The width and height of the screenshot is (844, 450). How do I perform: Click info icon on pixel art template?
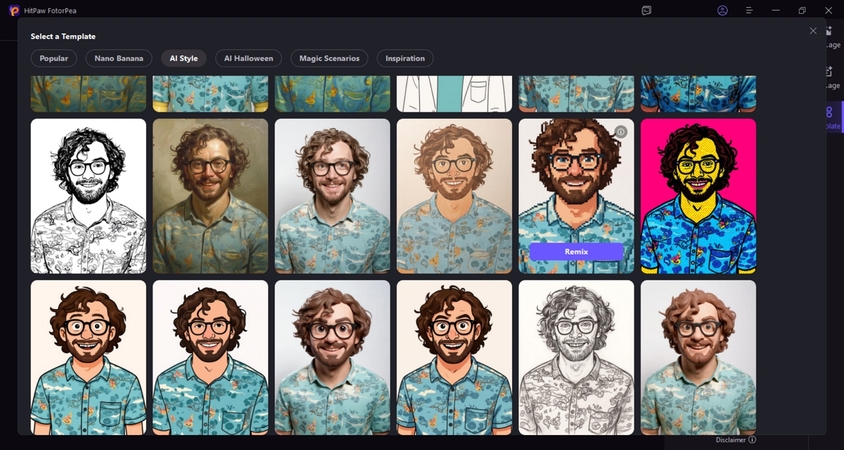coord(621,131)
